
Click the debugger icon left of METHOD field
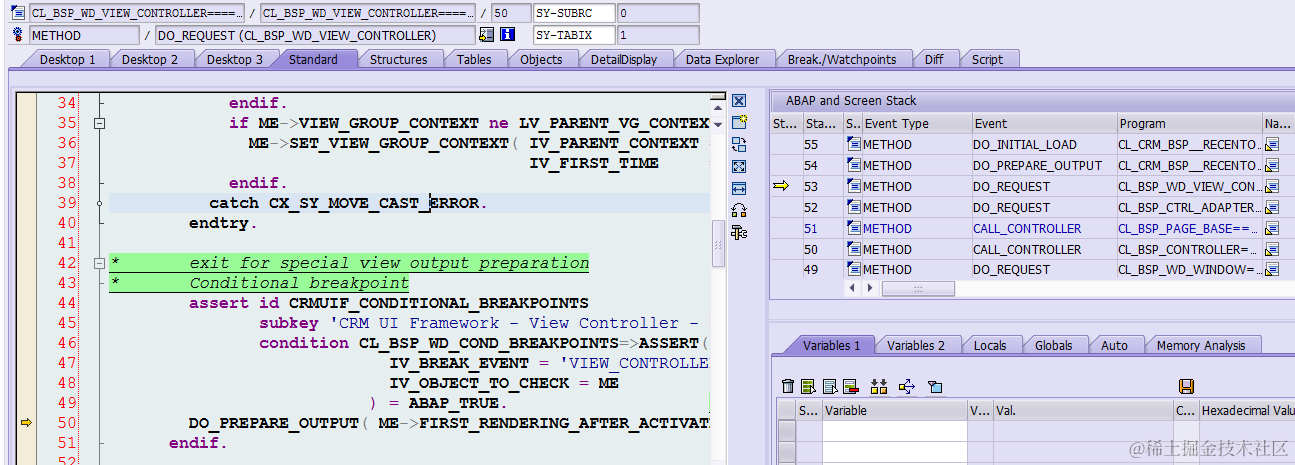click(x=18, y=35)
